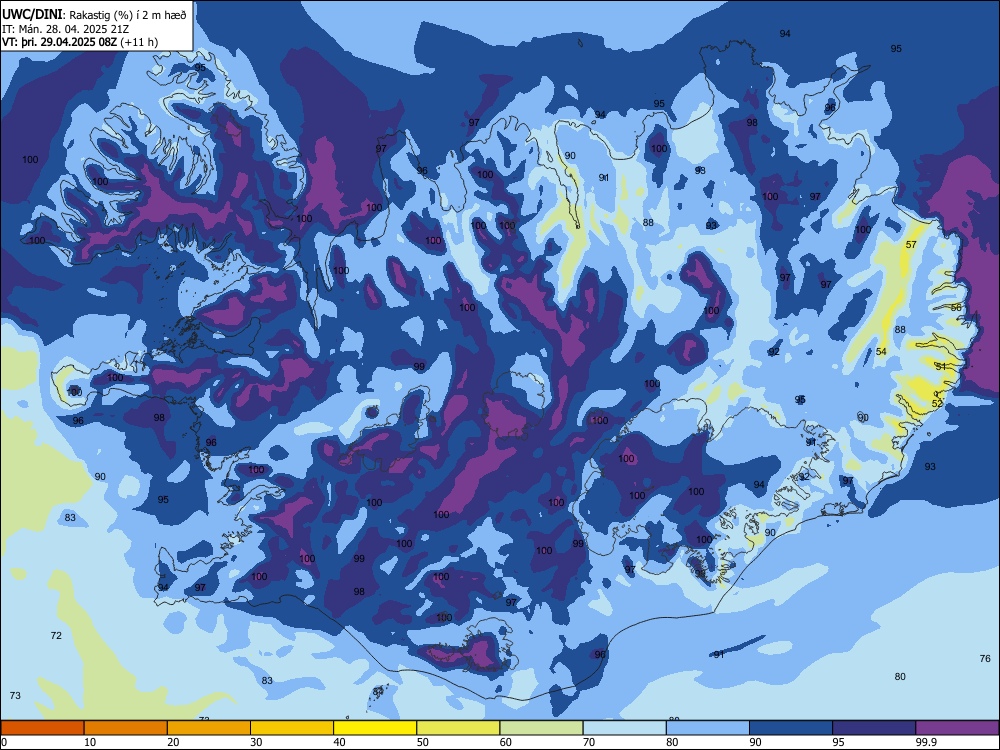Click the humidity value 56 on east coast

pyautogui.click(x=955, y=307)
